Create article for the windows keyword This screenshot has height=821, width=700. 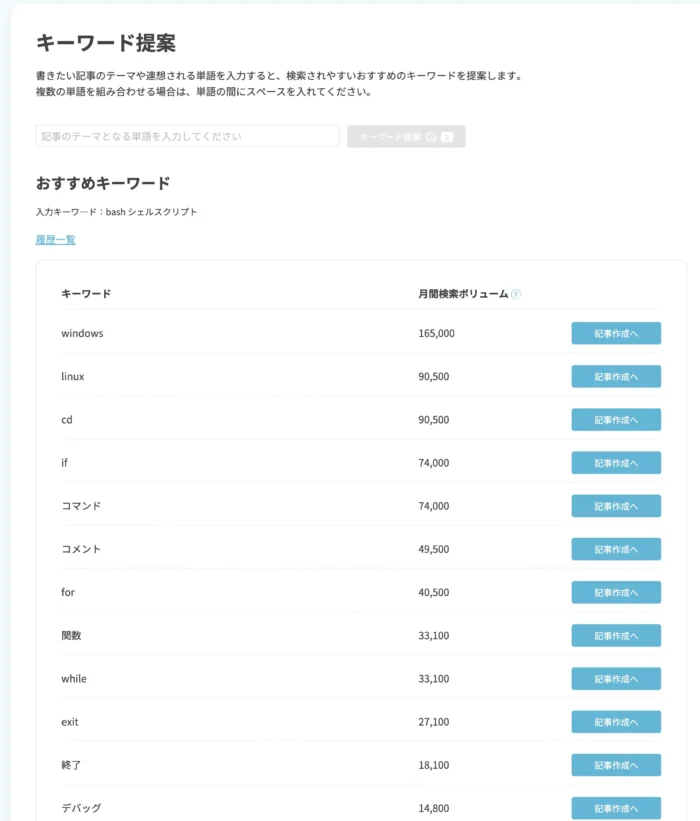pos(615,333)
